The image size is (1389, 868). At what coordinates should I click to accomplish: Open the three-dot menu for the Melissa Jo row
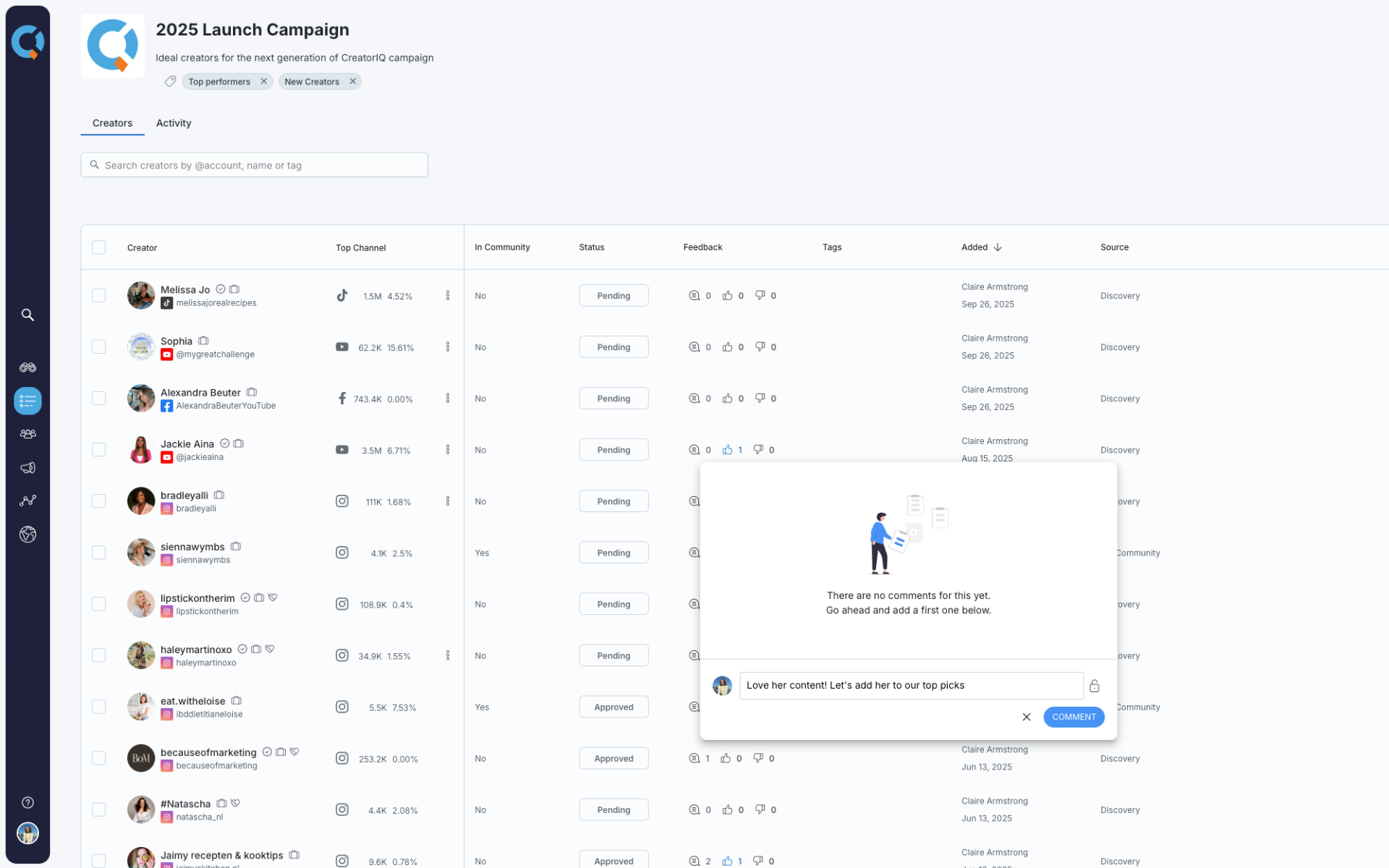tap(448, 295)
